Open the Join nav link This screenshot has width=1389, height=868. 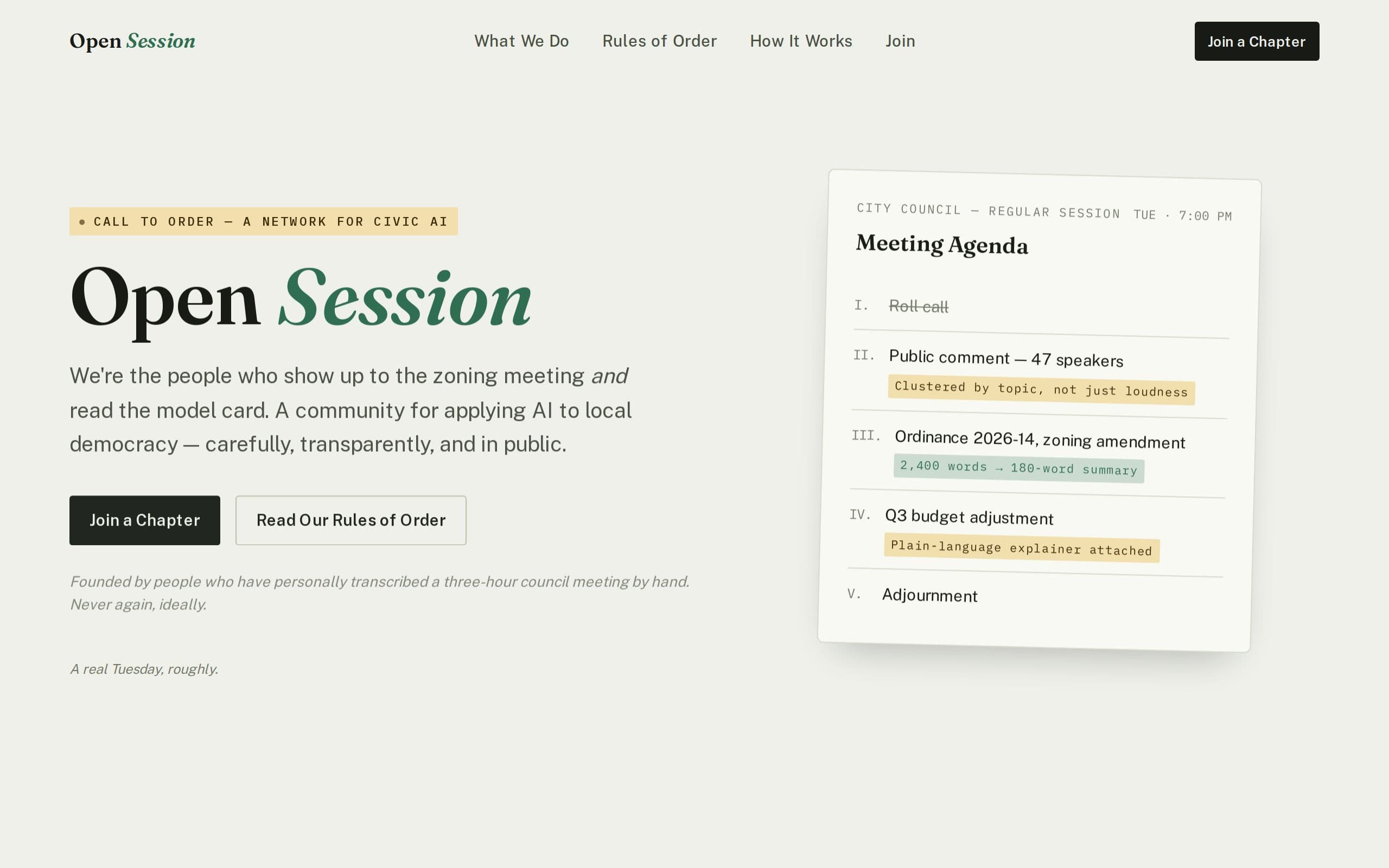(900, 41)
